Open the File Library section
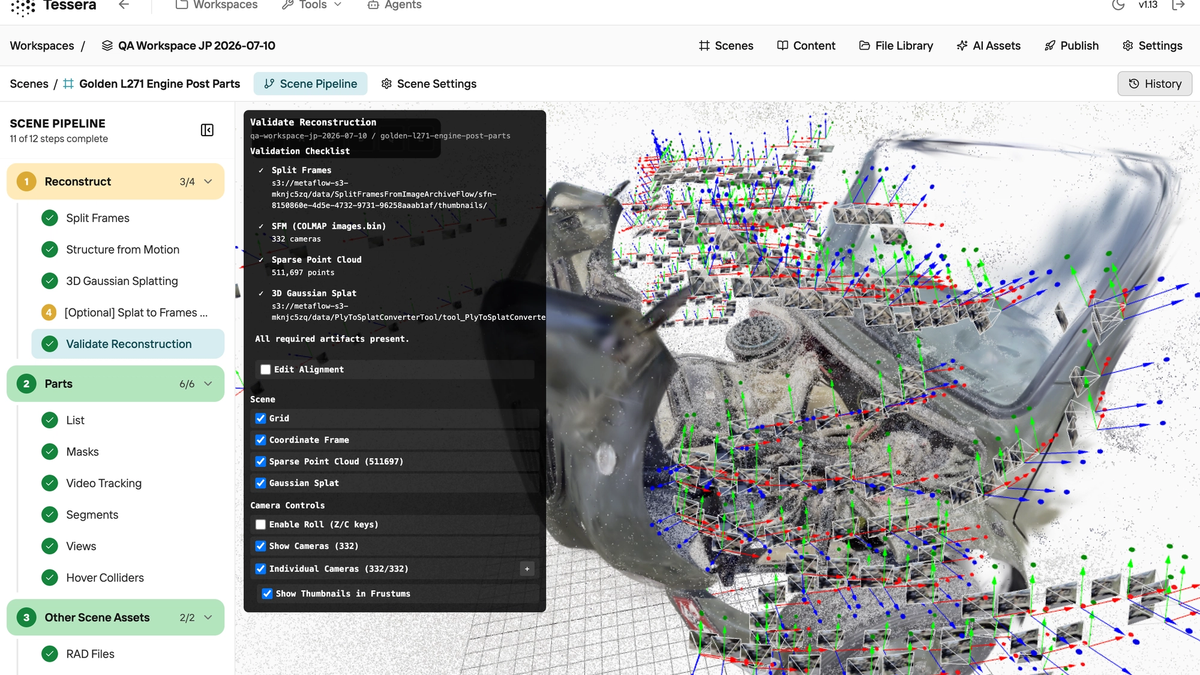 coord(896,46)
